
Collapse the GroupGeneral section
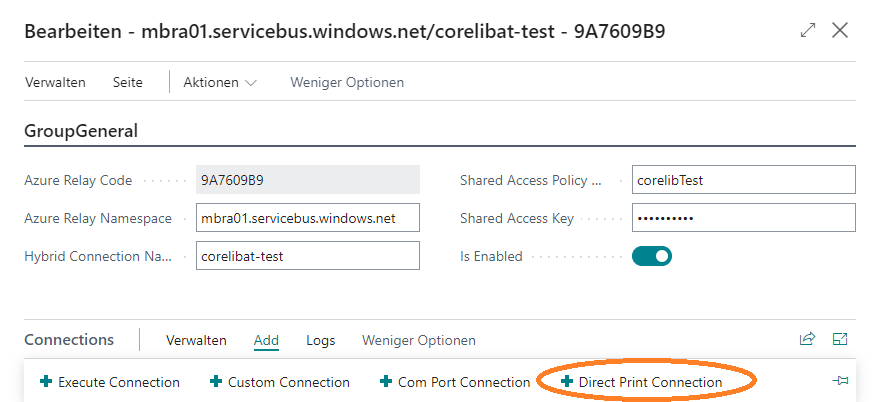[81, 130]
